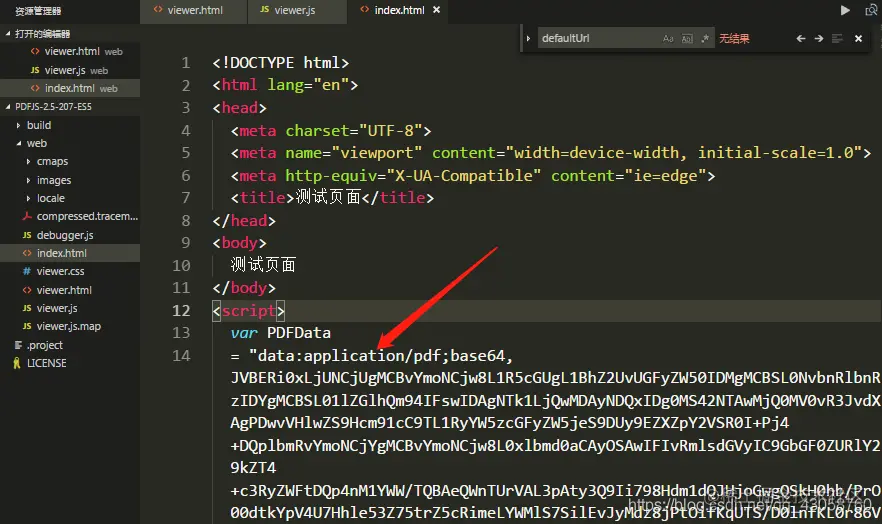Select index.html in open editors list

point(70,88)
